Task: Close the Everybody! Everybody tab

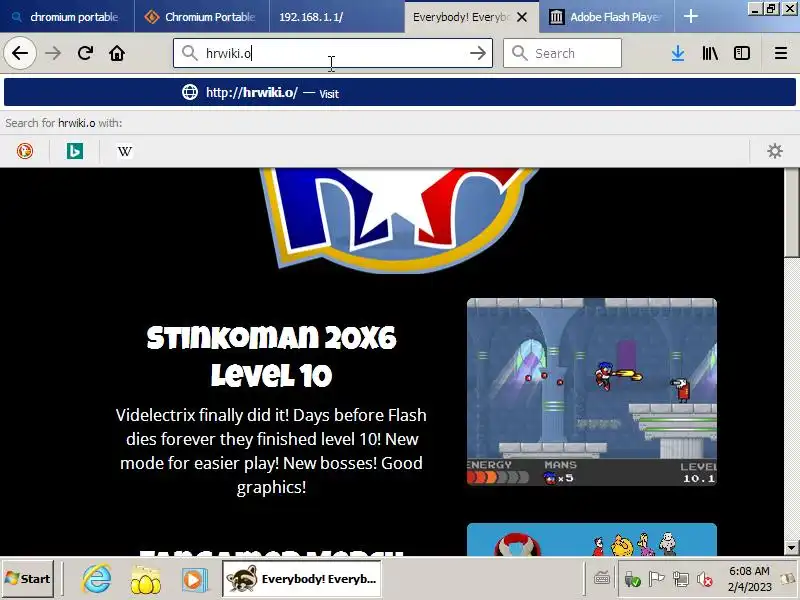Action: click(521, 17)
